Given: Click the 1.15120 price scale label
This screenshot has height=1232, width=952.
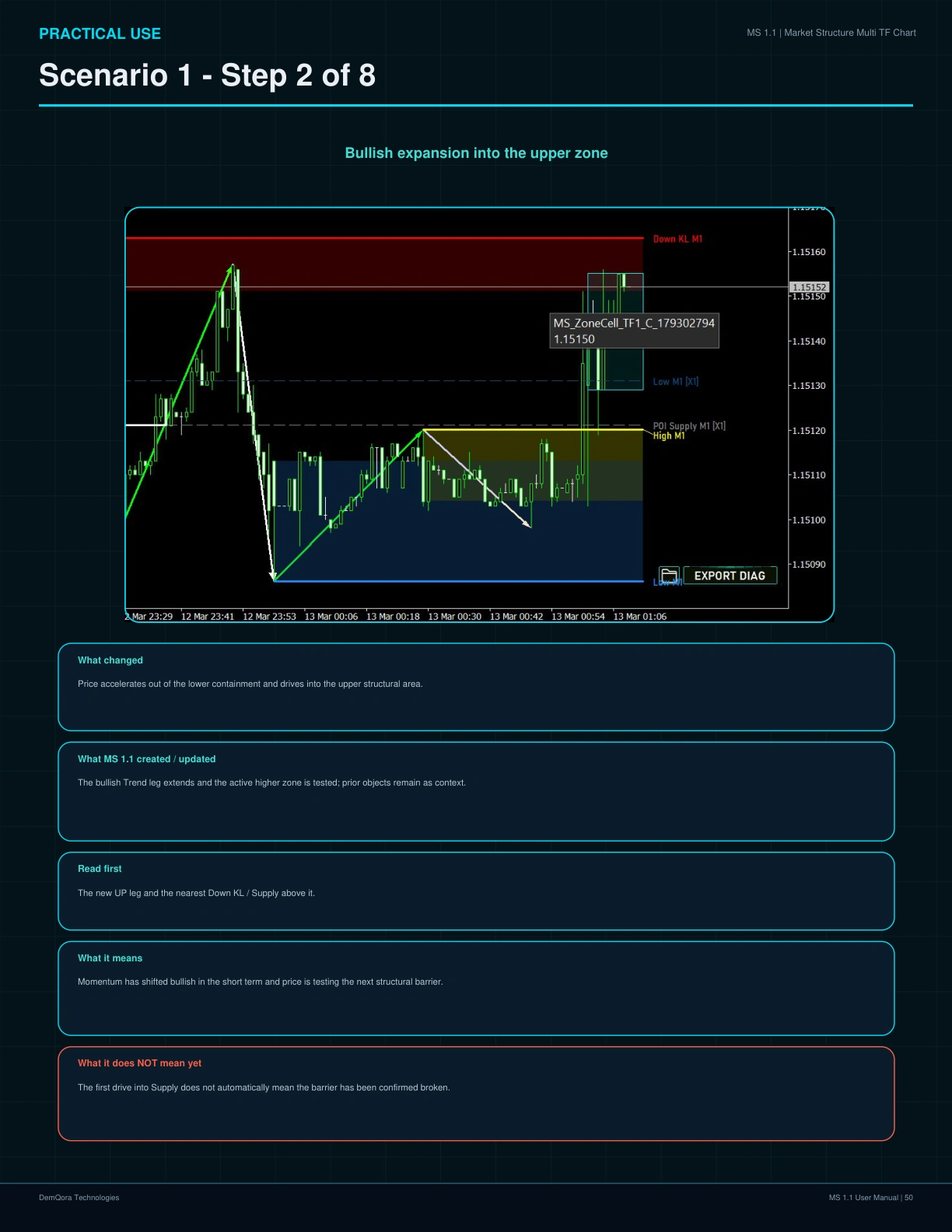Looking at the screenshot, I should click(x=808, y=431).
